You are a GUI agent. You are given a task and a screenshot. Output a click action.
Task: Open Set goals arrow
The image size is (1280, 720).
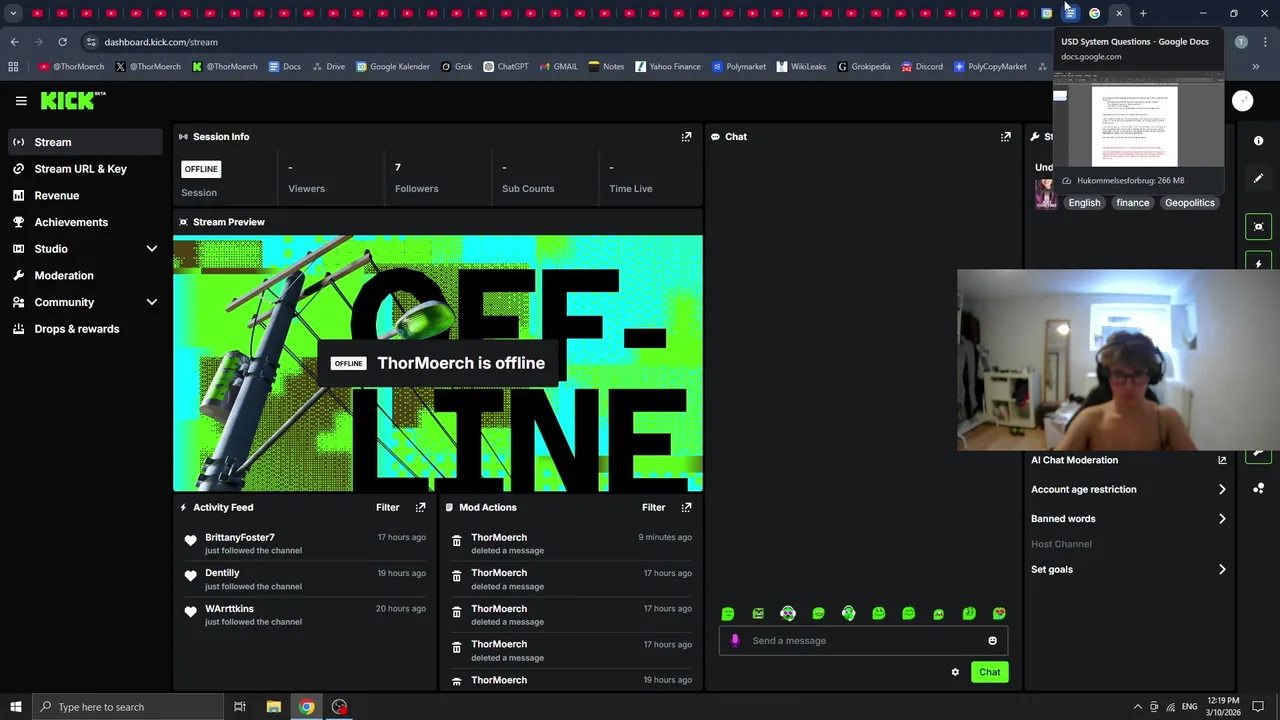1222,569
